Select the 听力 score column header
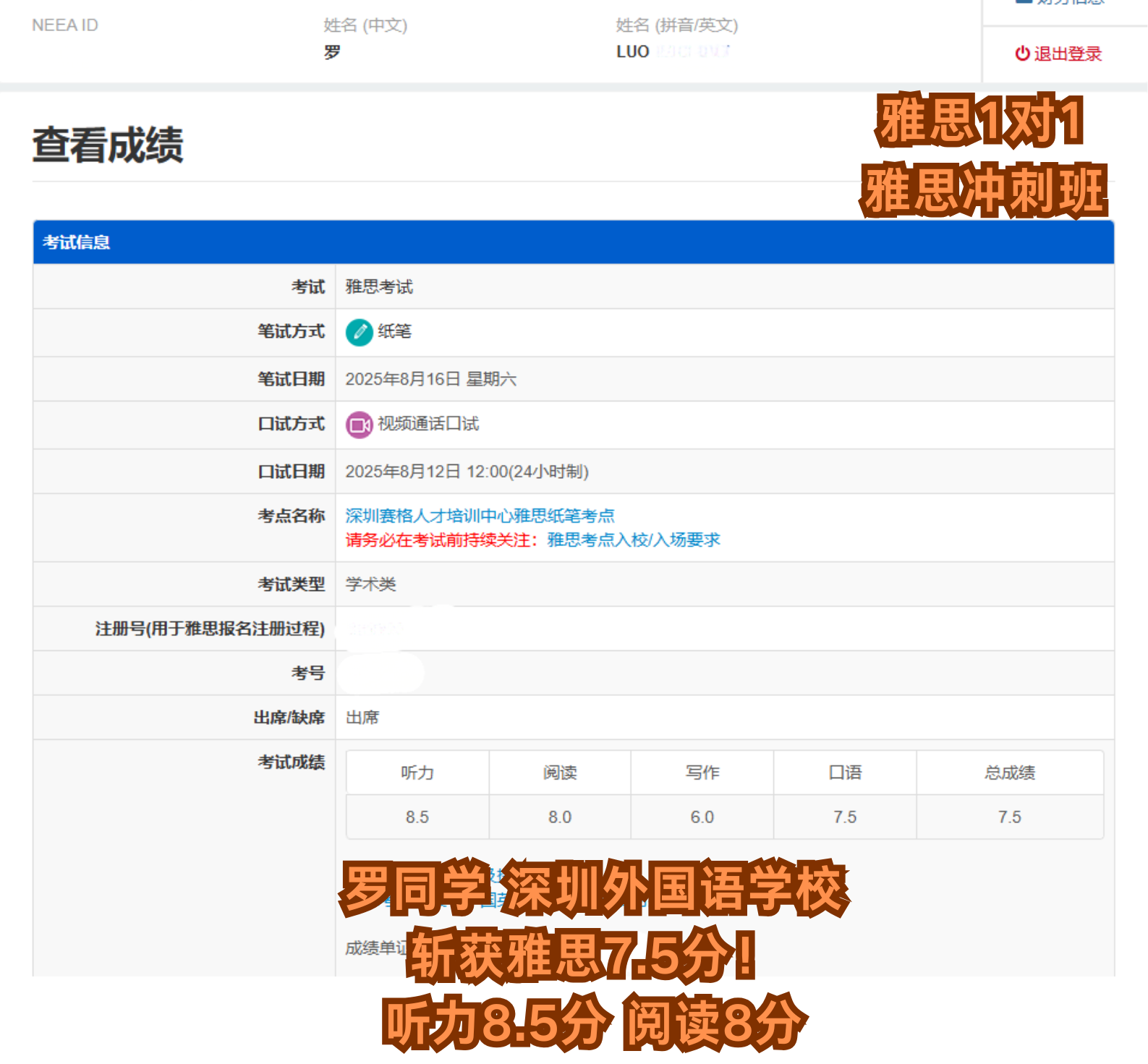Image resolution: width=1148 pixels, height=1064 pixels. coord(417,773)
